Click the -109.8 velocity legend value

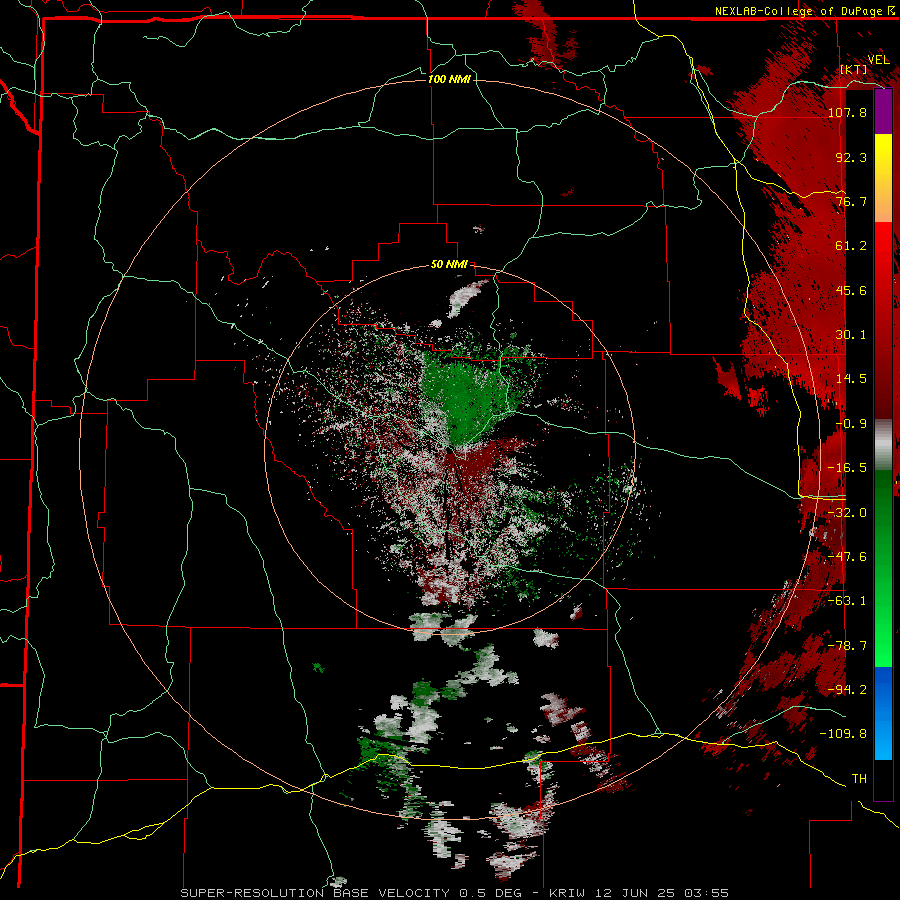pos(843,734)
